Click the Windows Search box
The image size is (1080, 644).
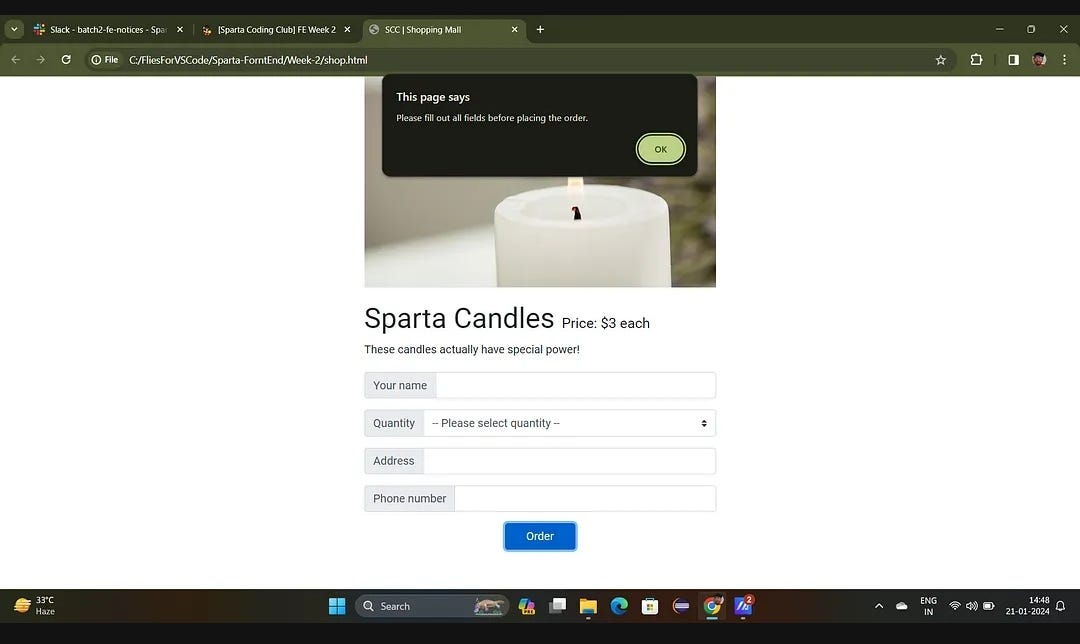[420, 606]
